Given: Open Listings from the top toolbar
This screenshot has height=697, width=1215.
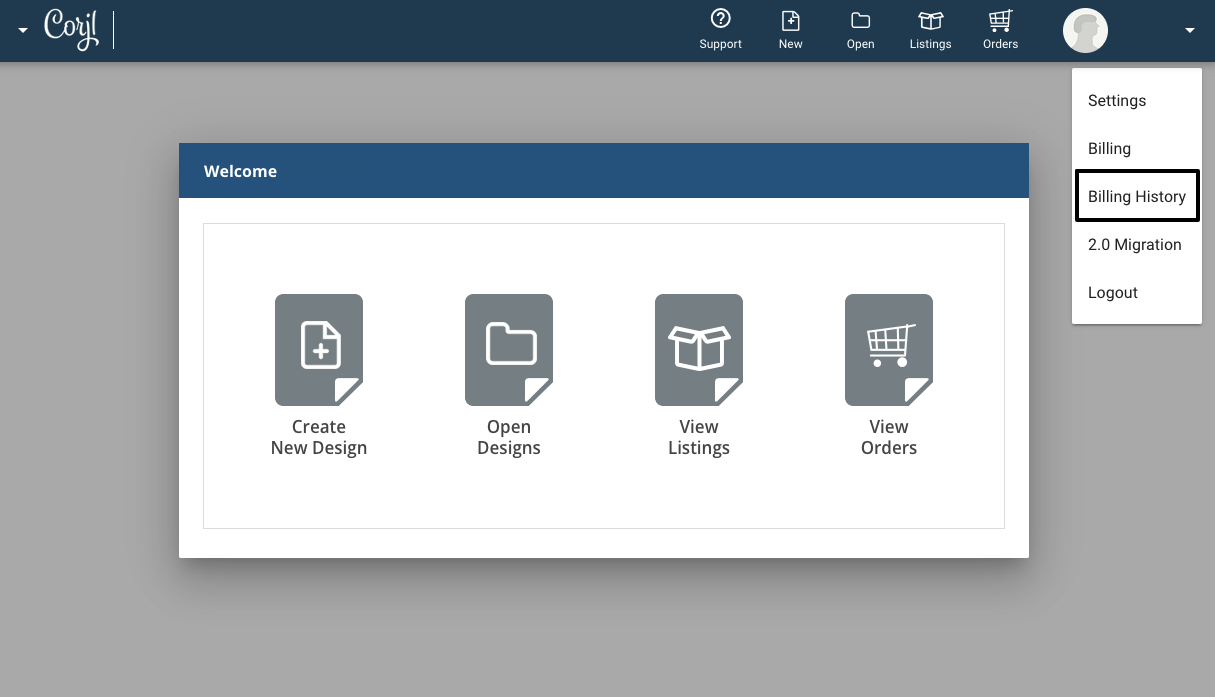Looking at the screenshot, I should point(930,30).
